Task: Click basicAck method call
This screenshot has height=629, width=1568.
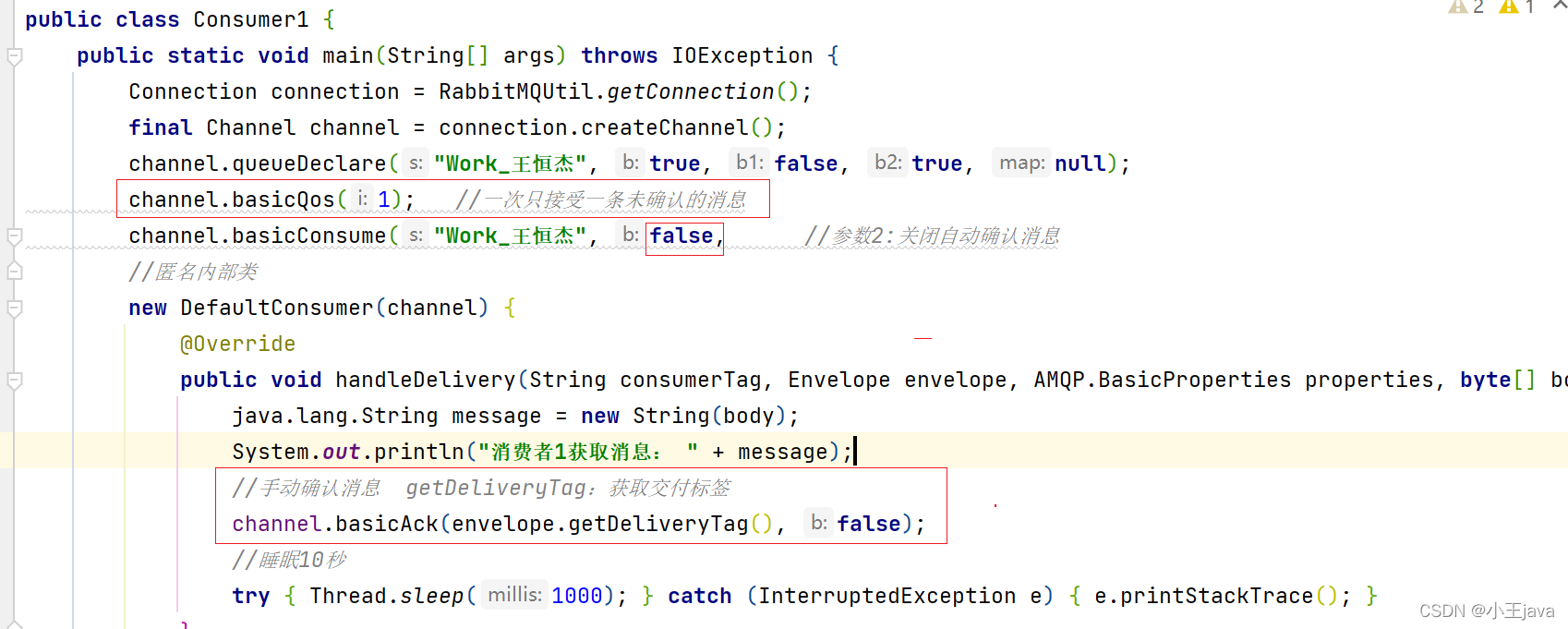Action: click(387, 524)
